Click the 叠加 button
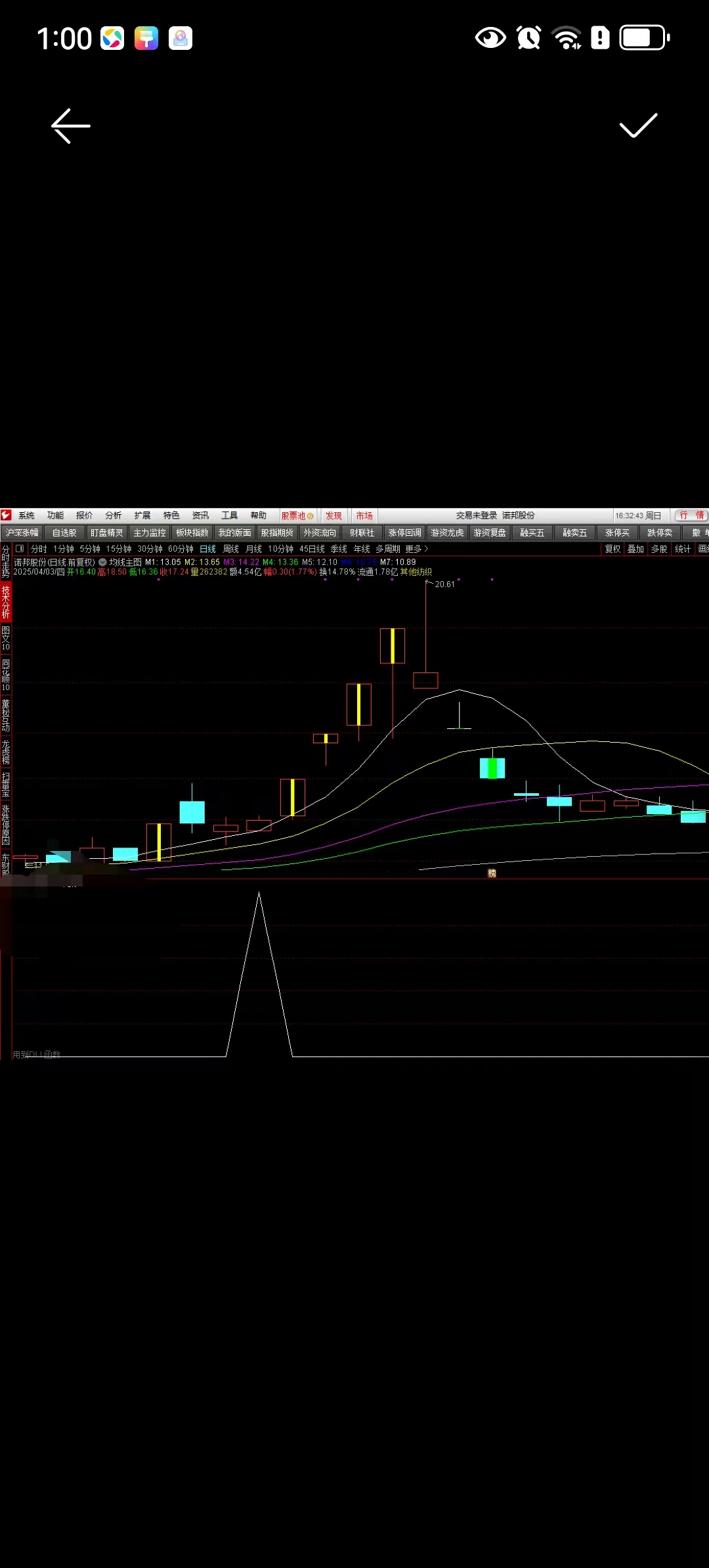Viewport: 709px width, 1568px height. click(x=635, y=548)
